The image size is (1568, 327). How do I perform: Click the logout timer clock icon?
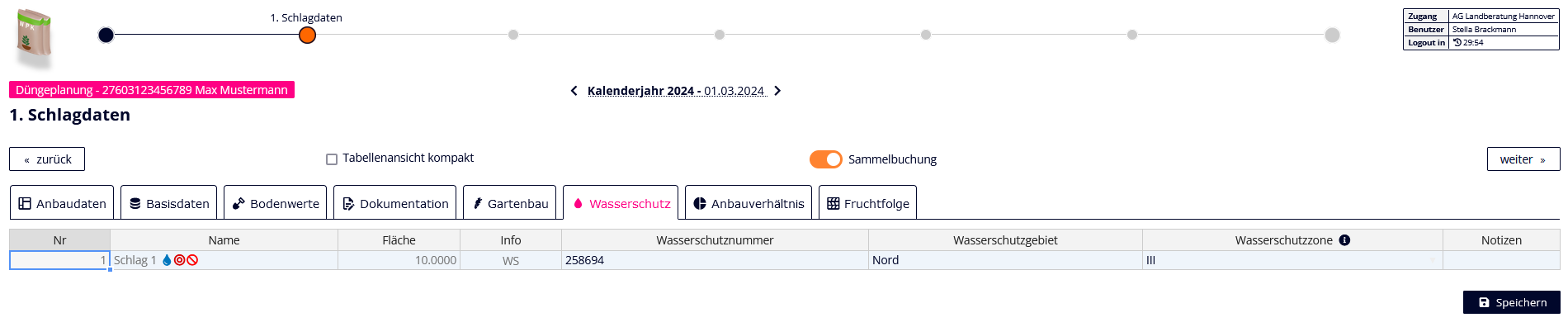coord(1457,43)
